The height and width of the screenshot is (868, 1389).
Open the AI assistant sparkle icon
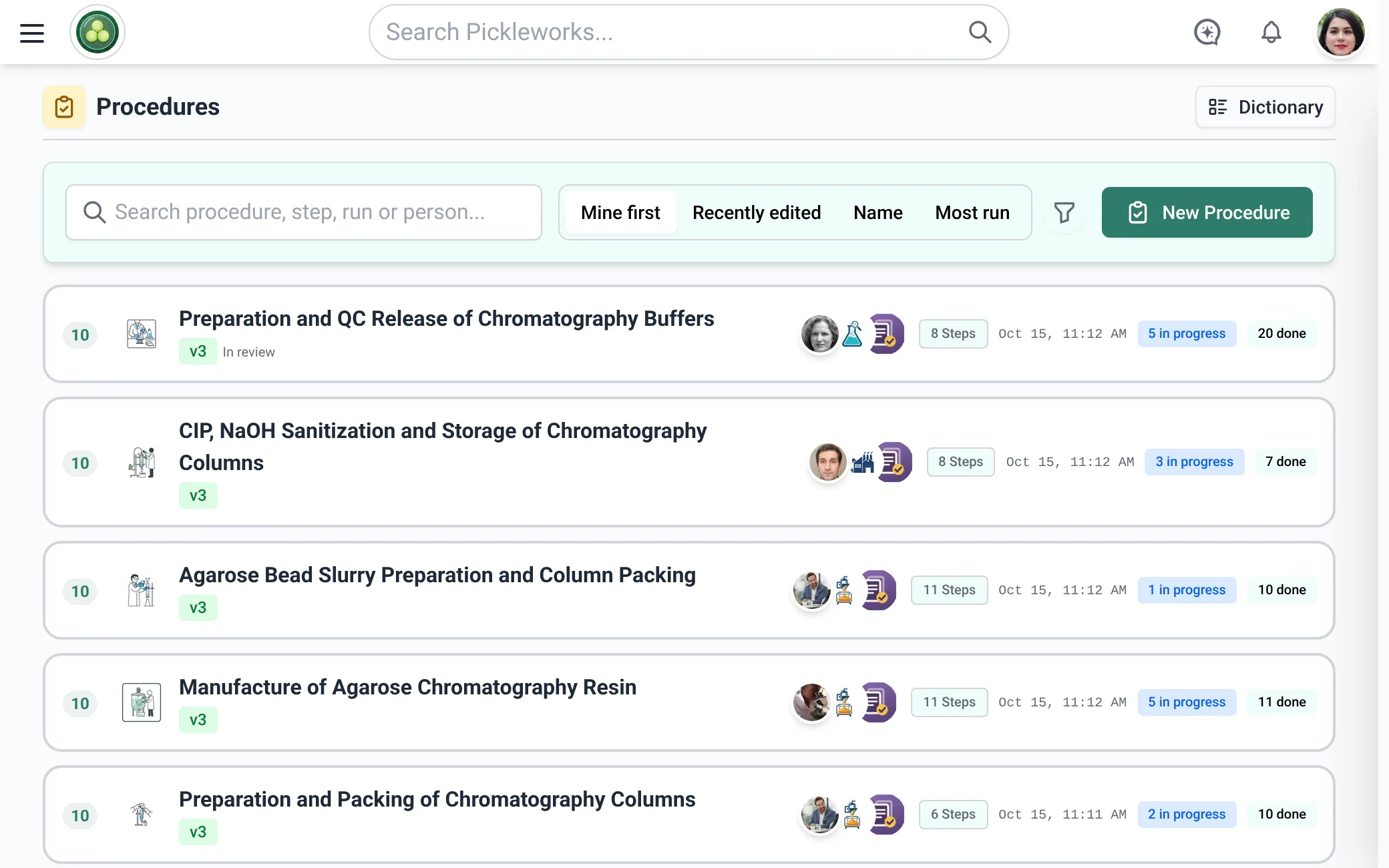tap(1207, 32)
